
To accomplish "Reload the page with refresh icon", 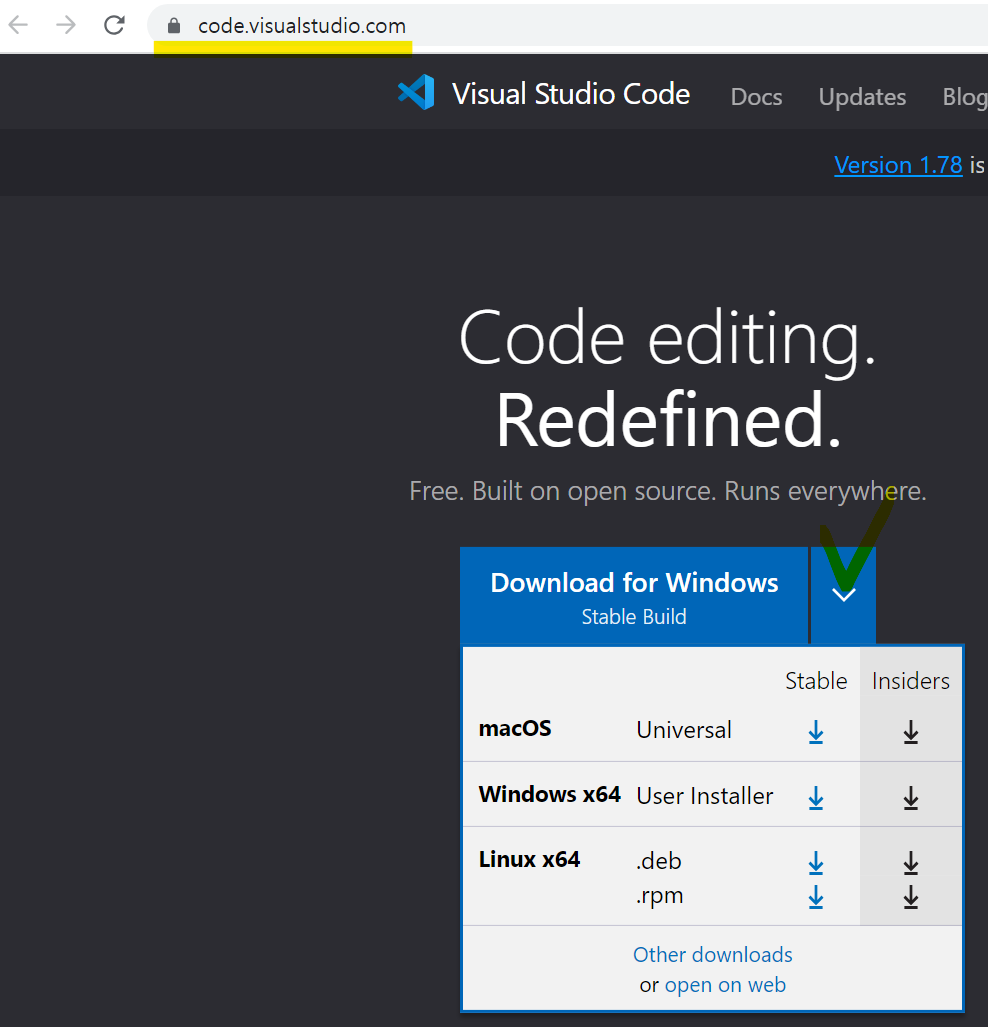I will tap(114, 26).
